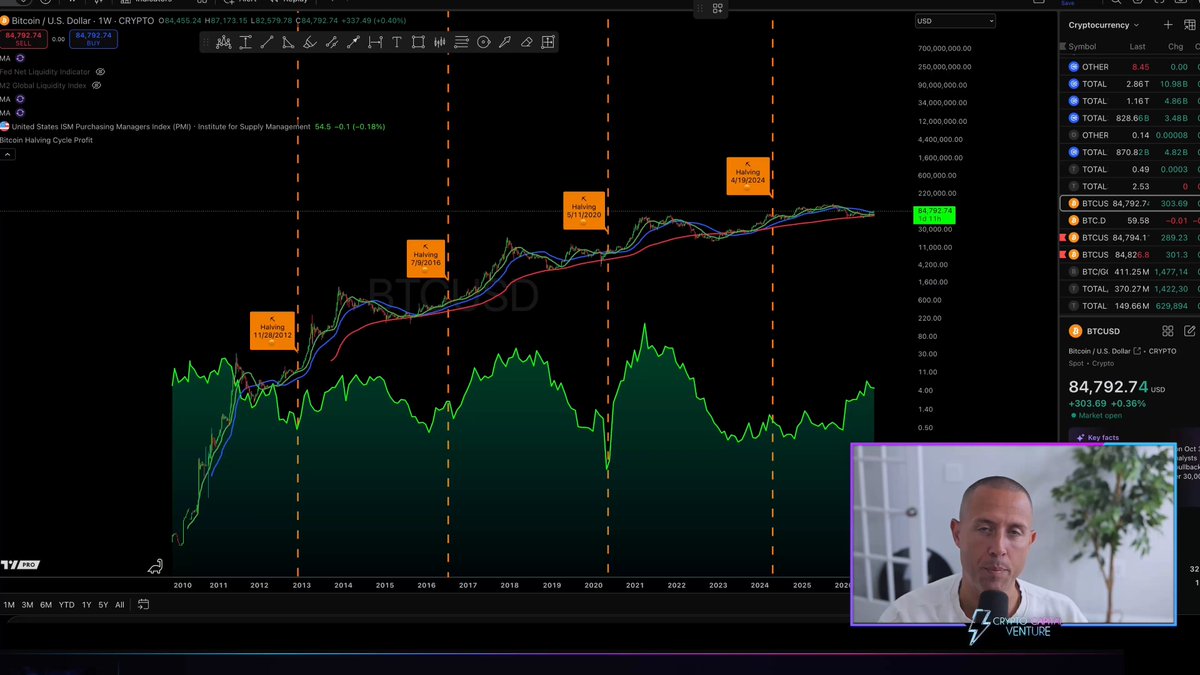Select the eyedropper pen tool

coord(504,42)
